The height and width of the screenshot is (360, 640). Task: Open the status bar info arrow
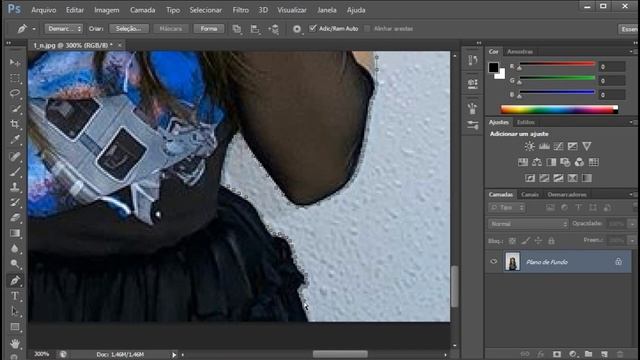coord(174,355)
